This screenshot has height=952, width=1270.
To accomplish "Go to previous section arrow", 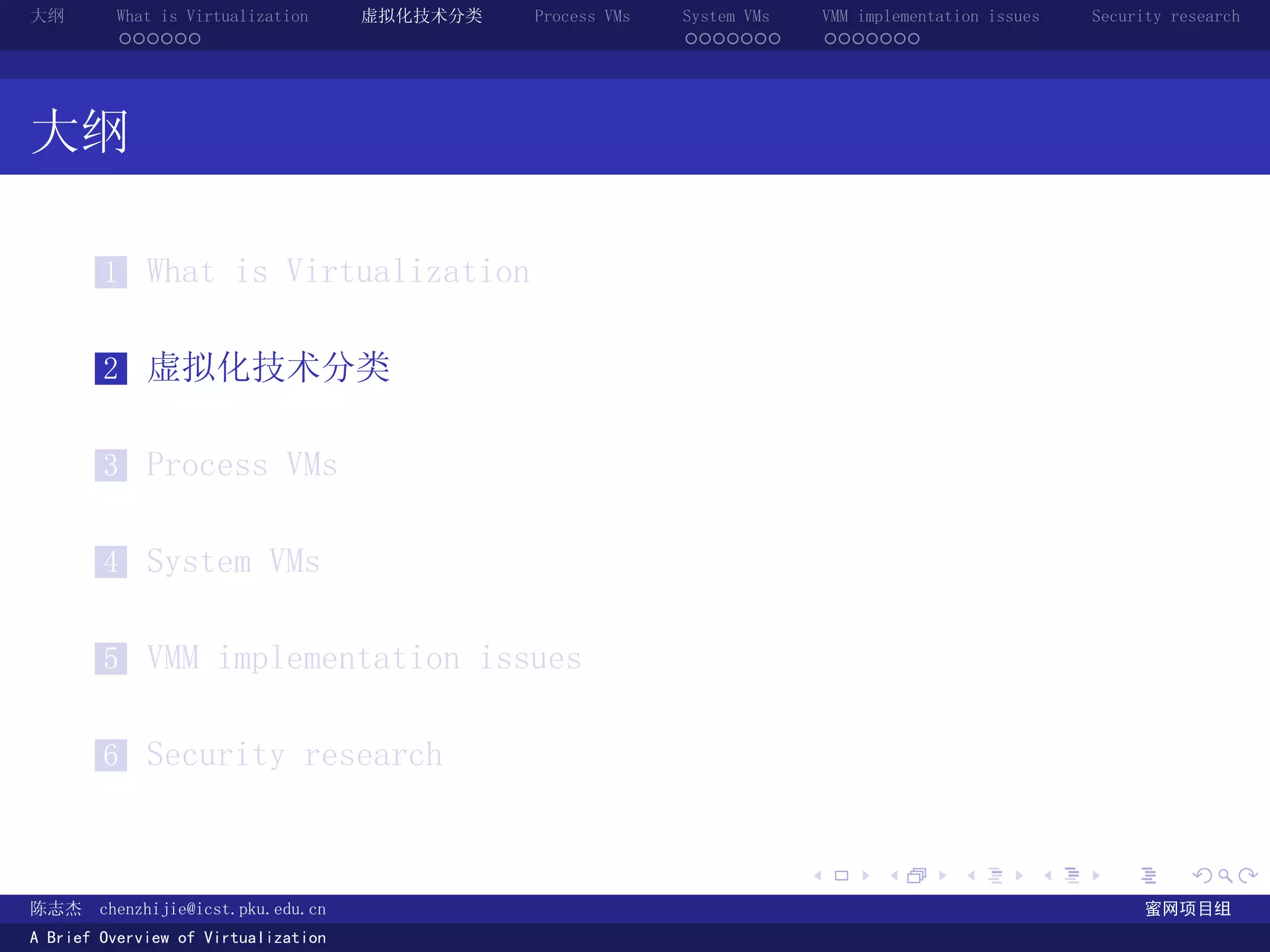I will pyautogui.click(x=1048, y=876).
